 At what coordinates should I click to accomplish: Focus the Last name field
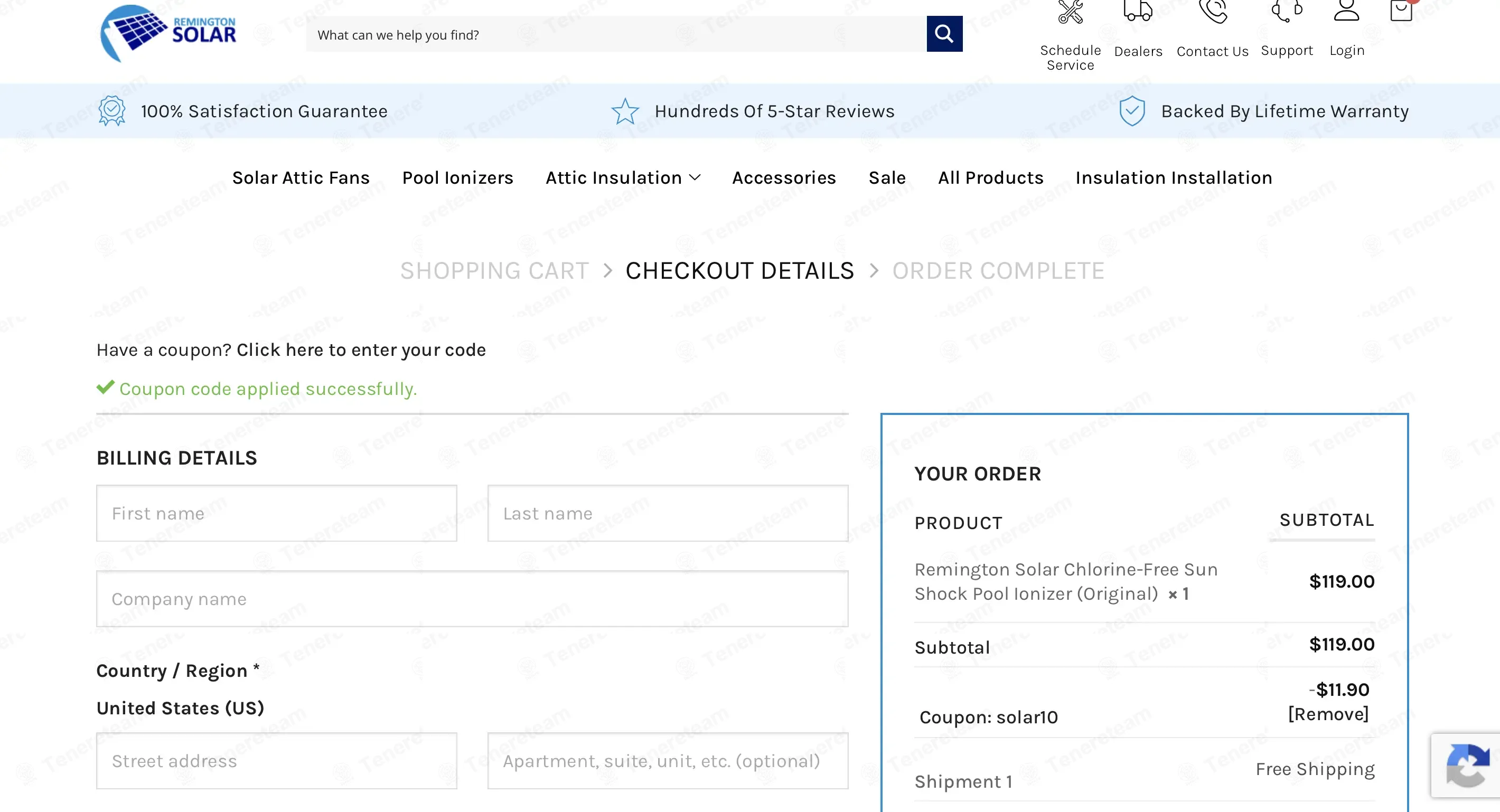coord(668,513)
